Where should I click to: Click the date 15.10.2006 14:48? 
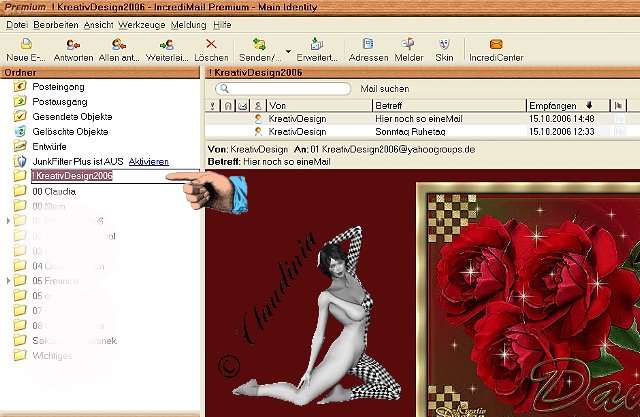562,119
